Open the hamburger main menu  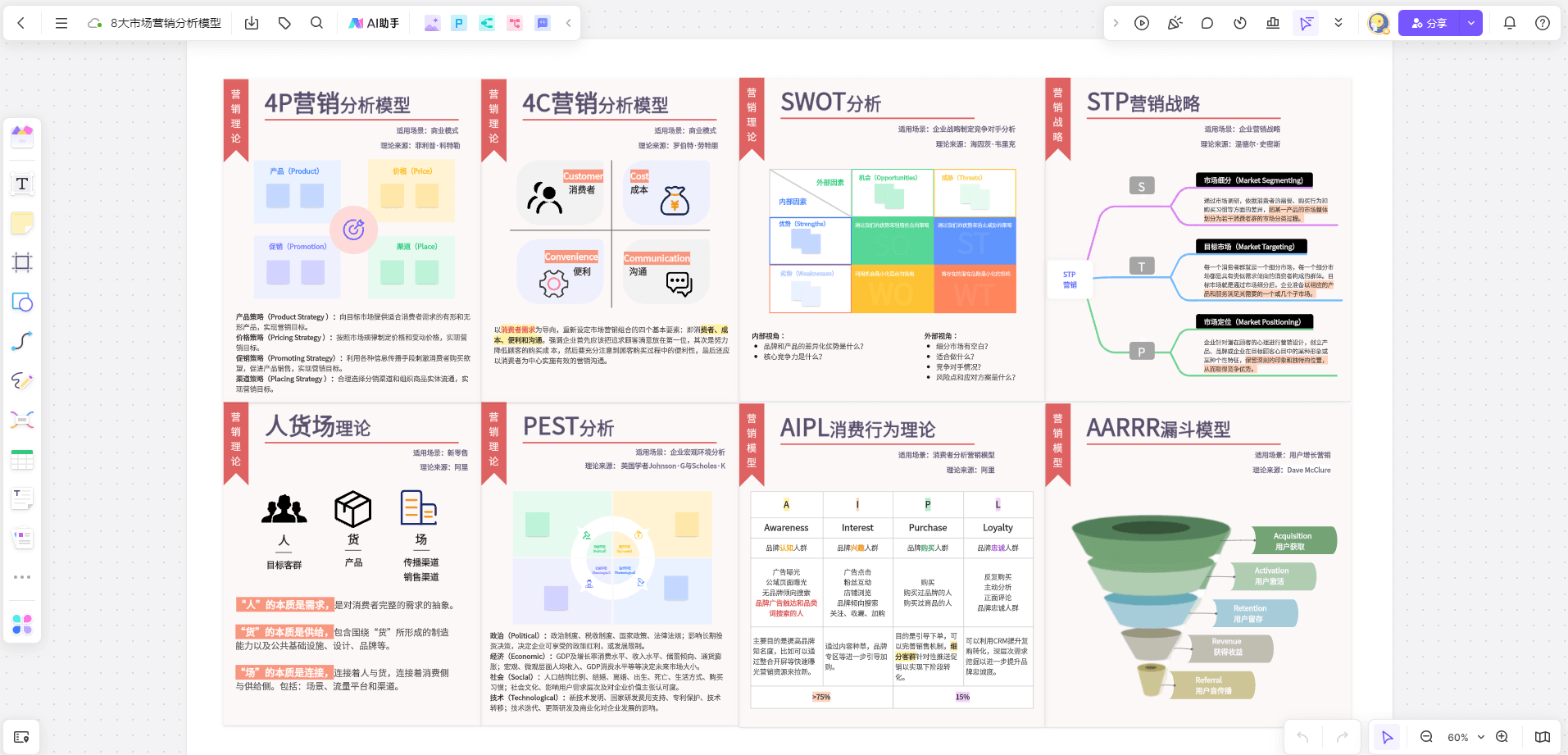click(x=61, y=23)
